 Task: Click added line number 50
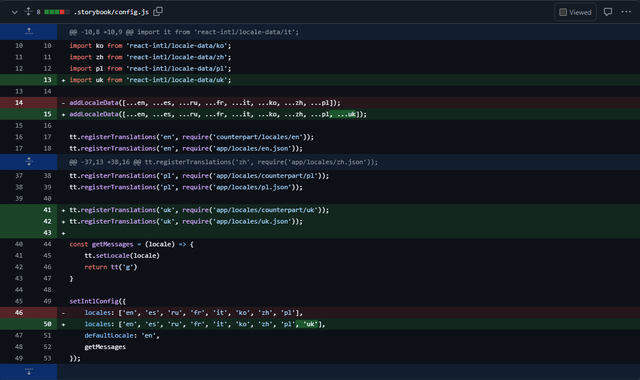(x=47, y=324)
